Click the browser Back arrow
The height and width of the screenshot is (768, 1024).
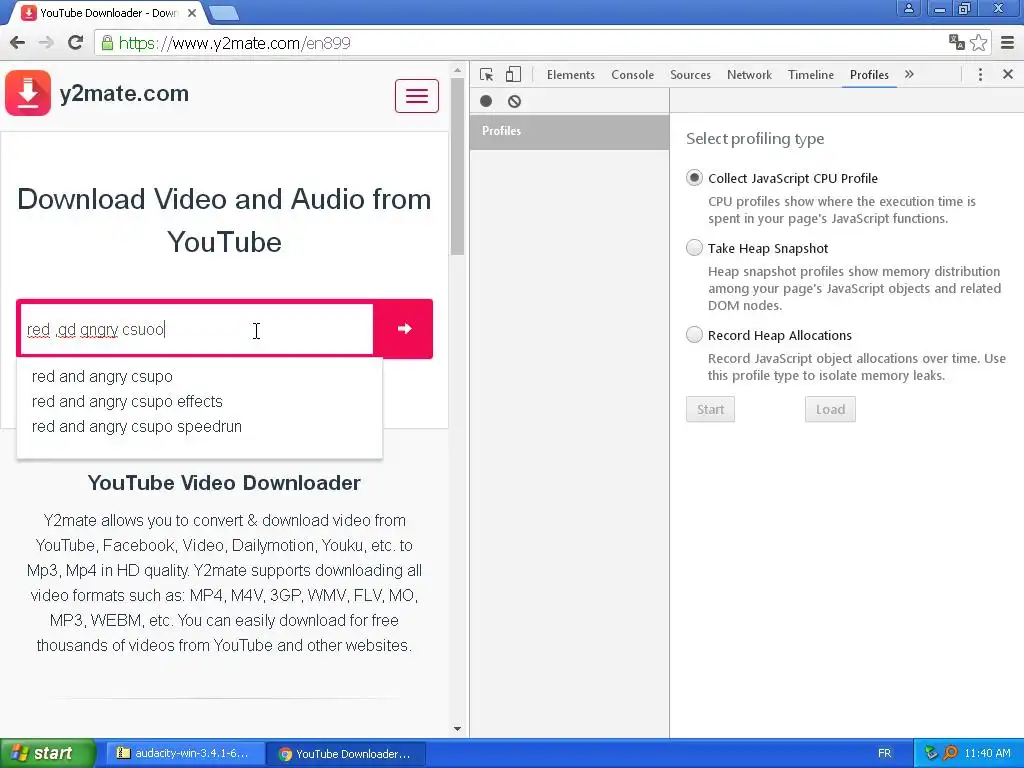coord(18,43)
